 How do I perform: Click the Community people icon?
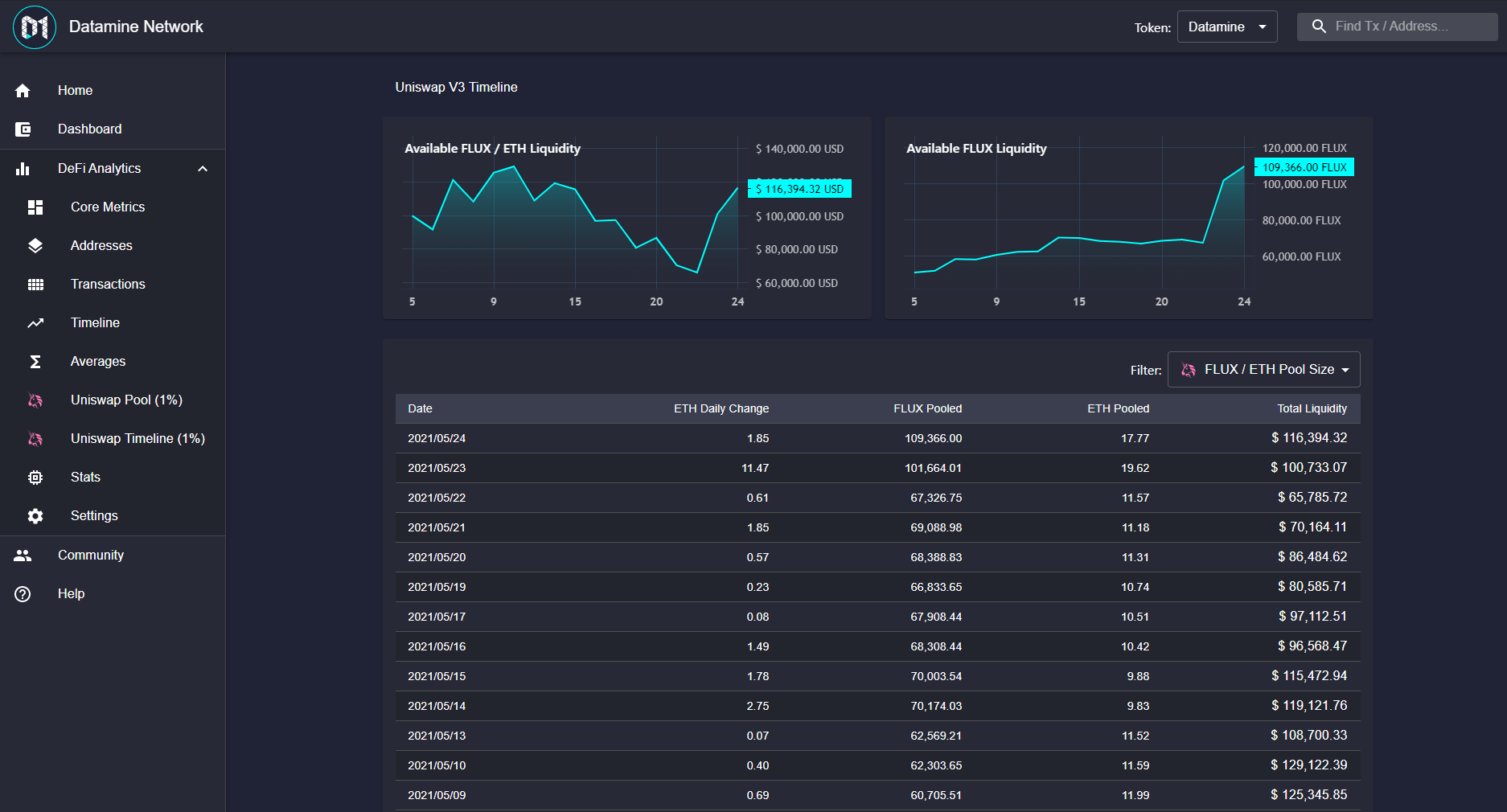pos(23,556)
